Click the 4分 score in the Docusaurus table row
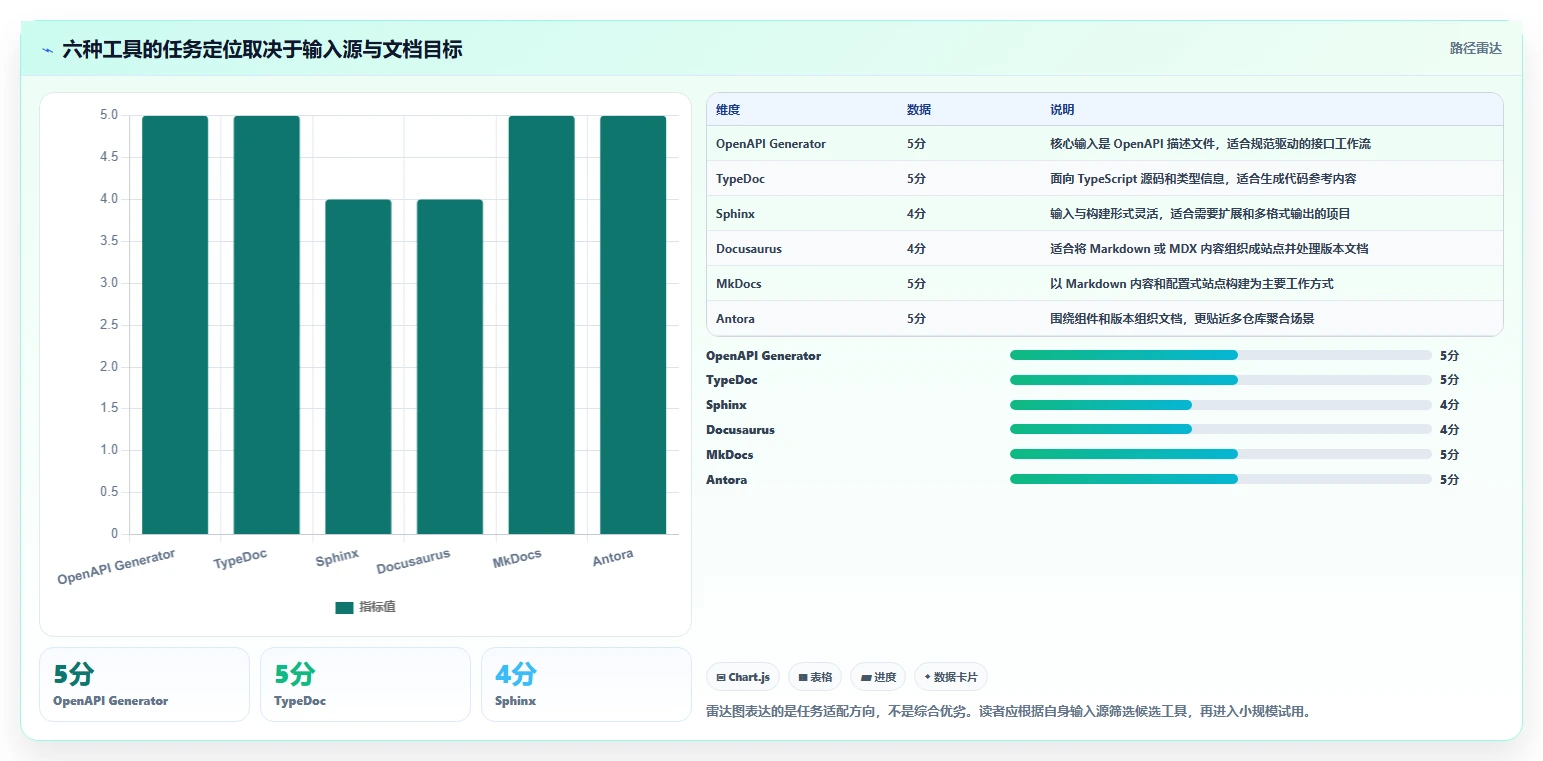The image size is (1543, 761). 916,249
